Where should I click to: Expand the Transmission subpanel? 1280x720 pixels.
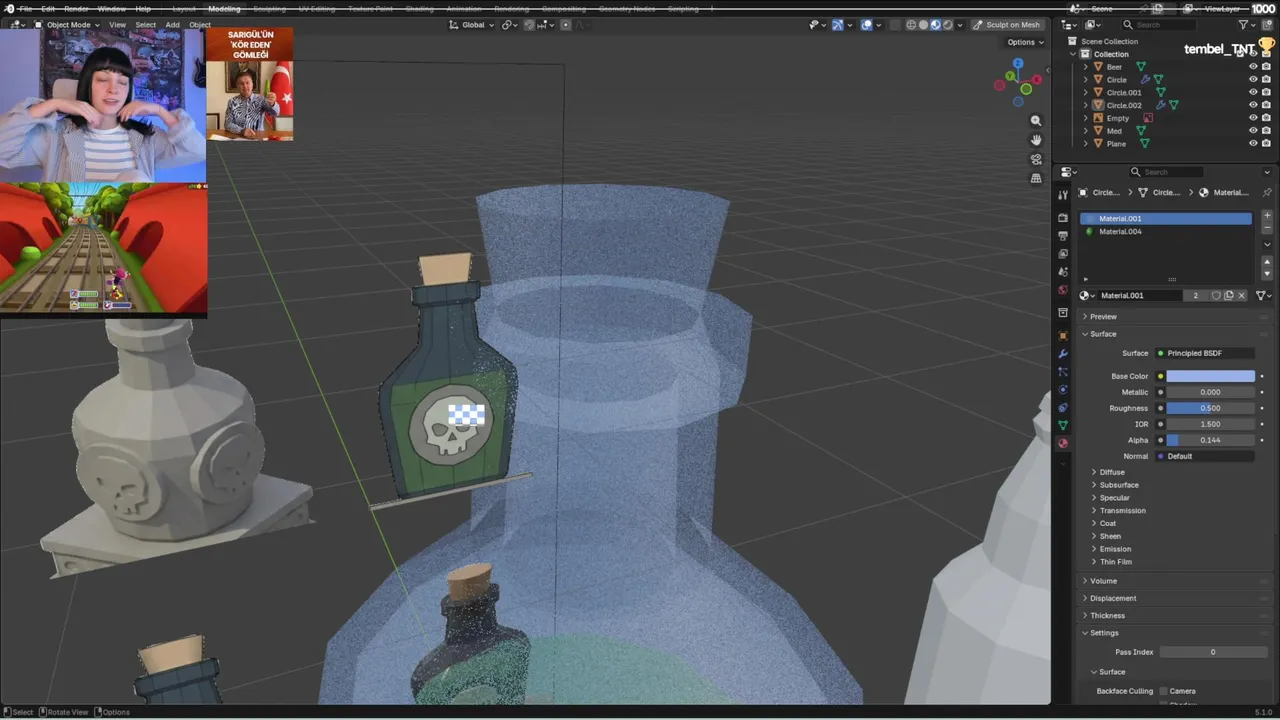[1122, 511]
